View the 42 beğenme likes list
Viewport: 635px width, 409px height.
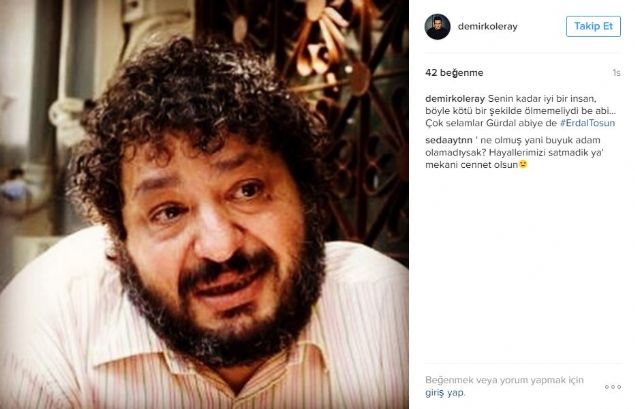coord(454,73)
